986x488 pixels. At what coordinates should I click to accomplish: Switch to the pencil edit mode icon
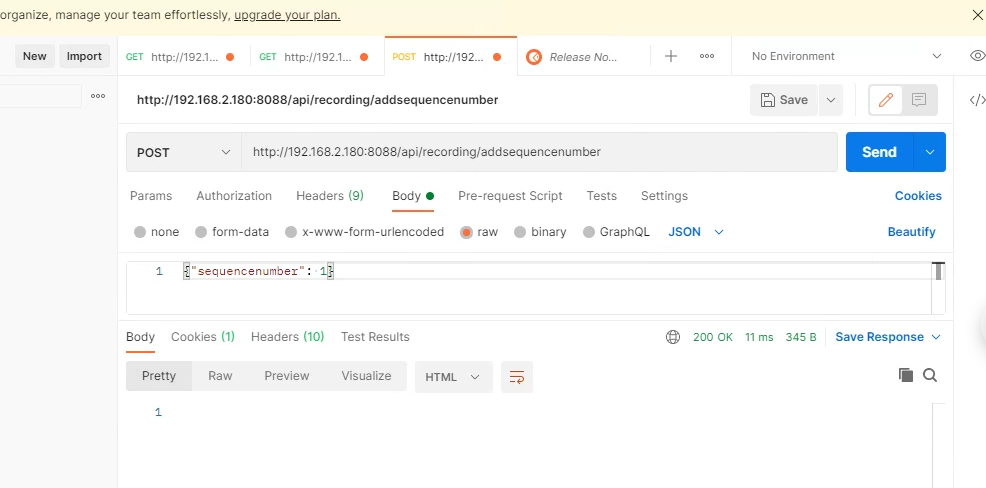point(885,100)
